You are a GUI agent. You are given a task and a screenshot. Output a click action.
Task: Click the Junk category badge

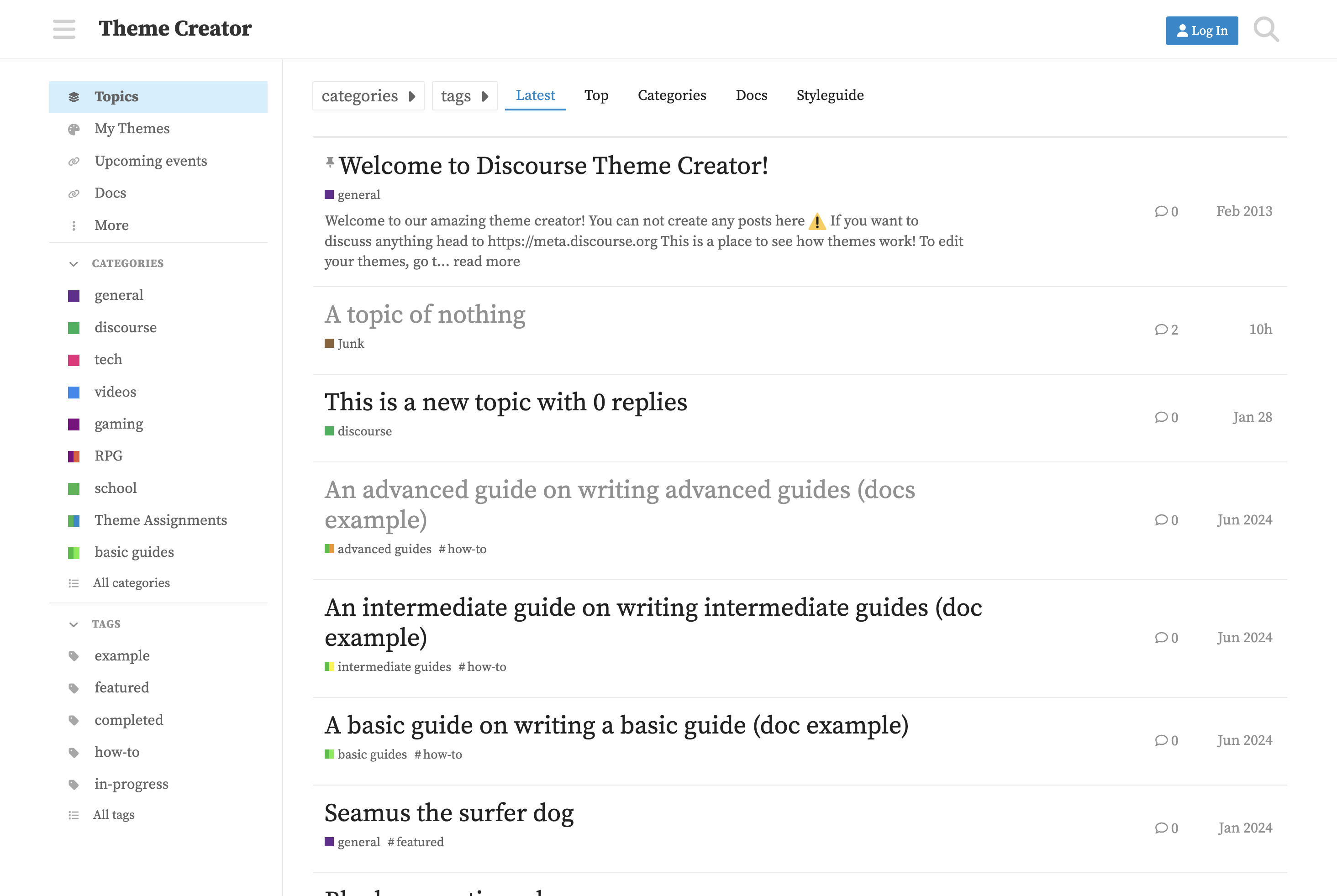click(345, 344)
